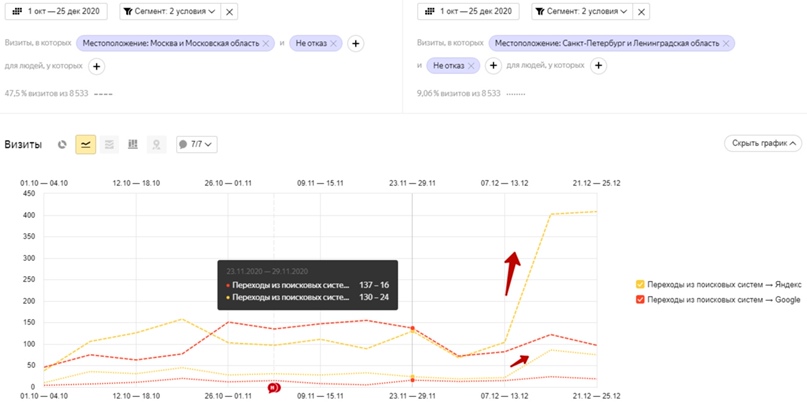The height and width of the screenshot is (410, 807).
Task: Click tooltip value 137 – 16
Action: [x=374, y=284]
